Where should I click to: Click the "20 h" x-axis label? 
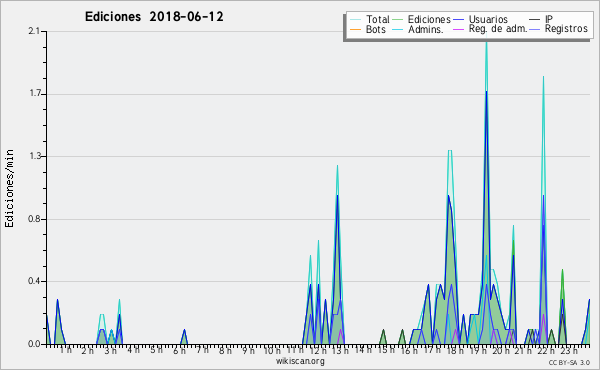(x=501, y=350)
